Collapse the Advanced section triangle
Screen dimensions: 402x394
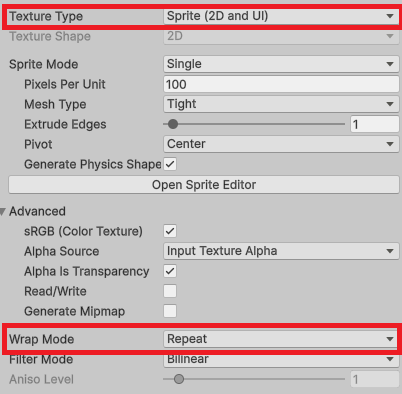click(3, 211)
